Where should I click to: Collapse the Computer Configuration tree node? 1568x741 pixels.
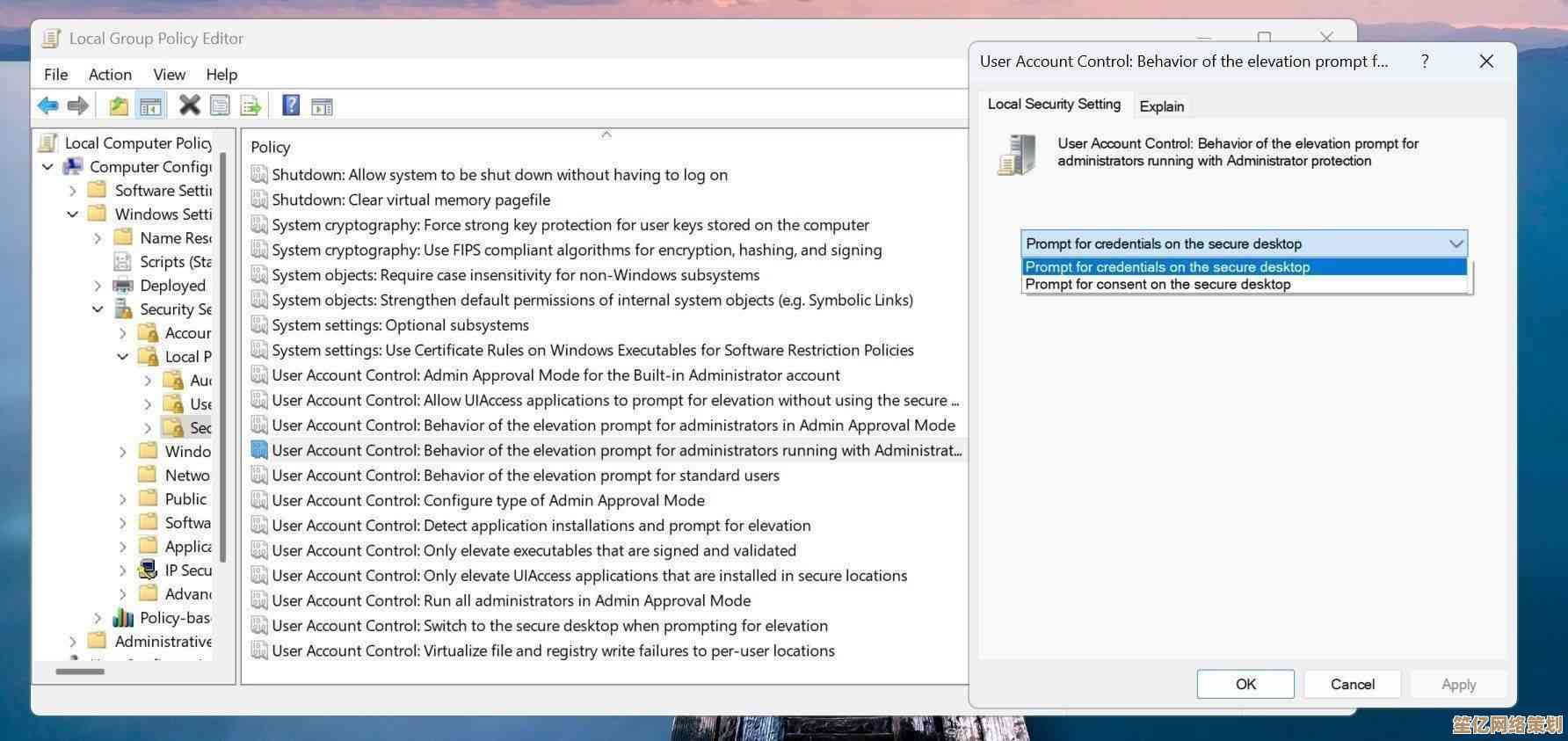click(48, 167)
